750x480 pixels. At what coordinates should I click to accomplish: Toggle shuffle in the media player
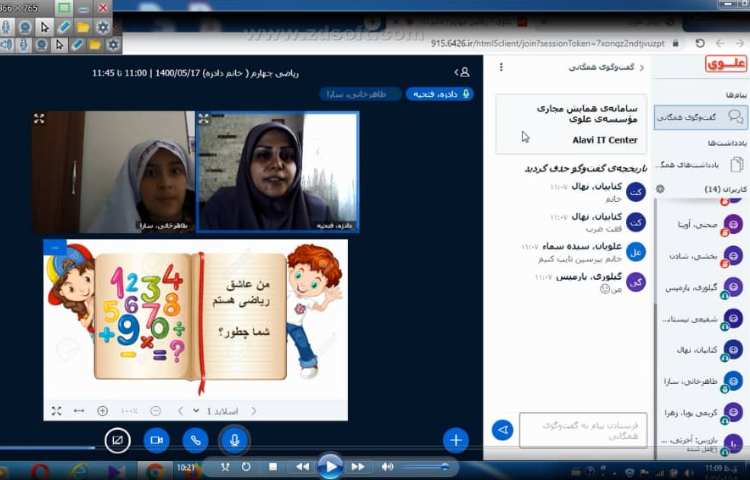(x=225, y=467)
